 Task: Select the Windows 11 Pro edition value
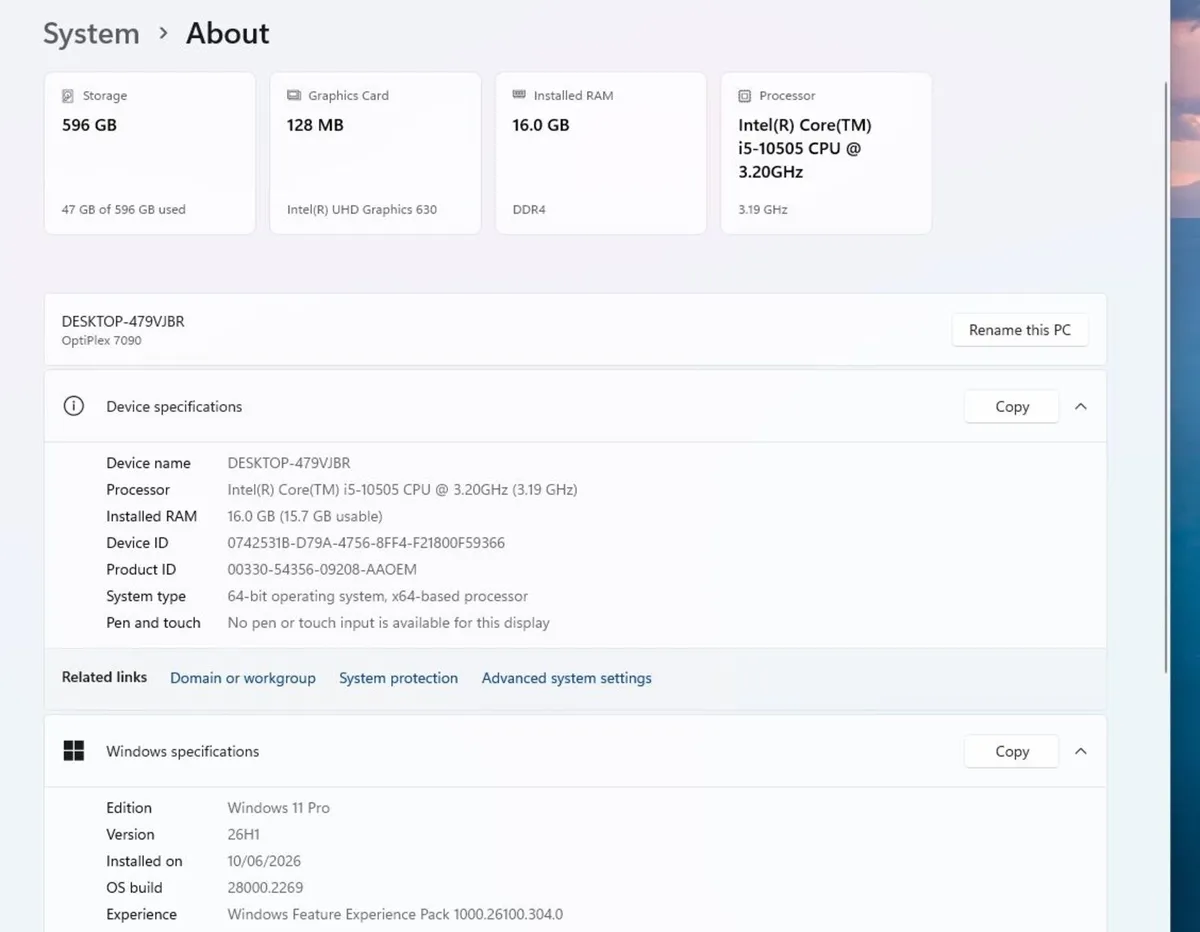(278, 808)
